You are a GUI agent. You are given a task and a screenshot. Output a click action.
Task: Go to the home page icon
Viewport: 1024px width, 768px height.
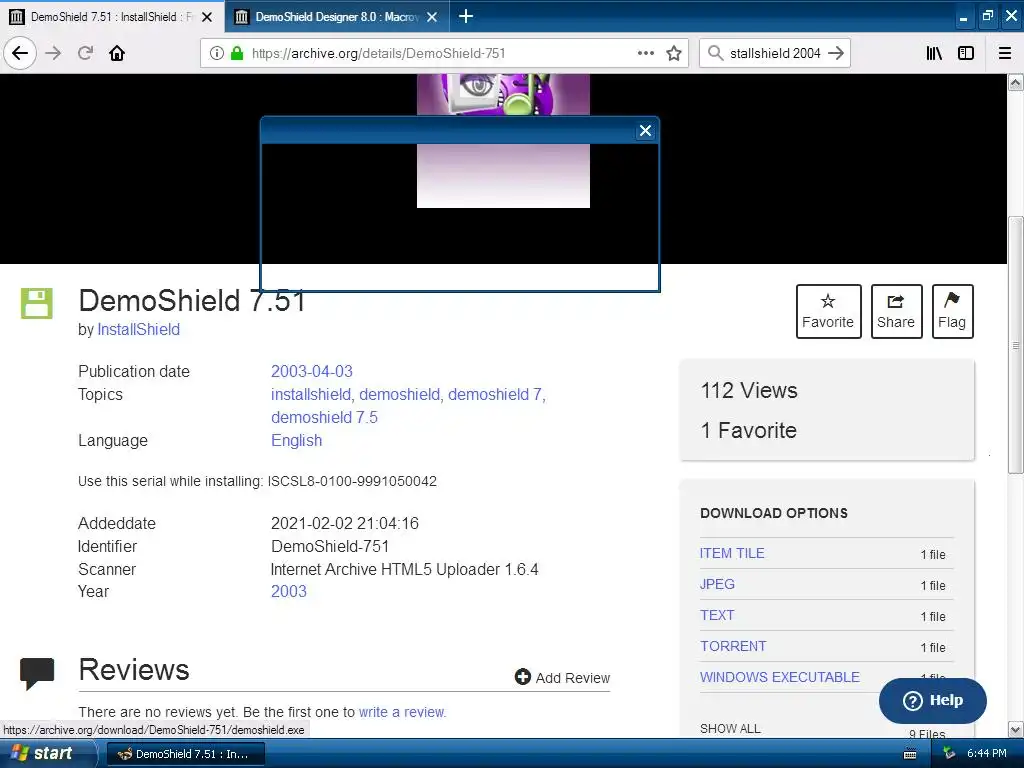point(117,53)
